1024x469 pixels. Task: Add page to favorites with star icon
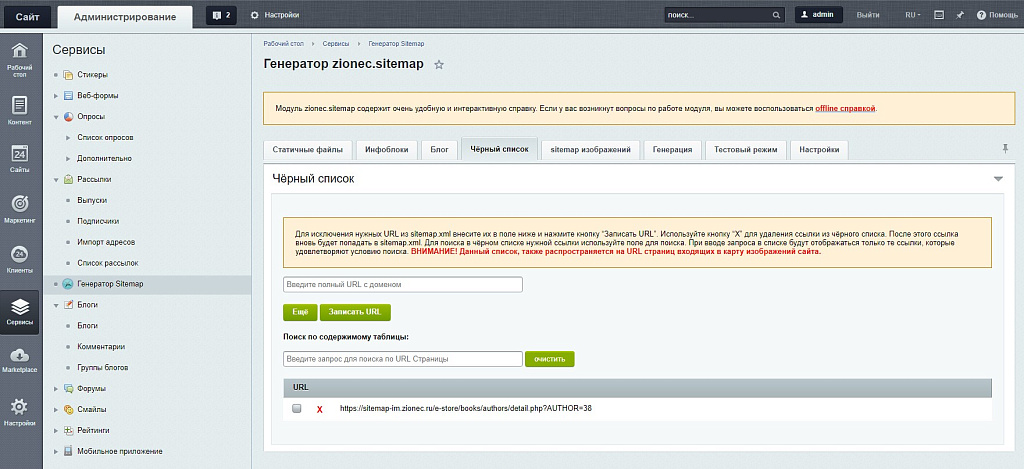click(x=439, y=65)
